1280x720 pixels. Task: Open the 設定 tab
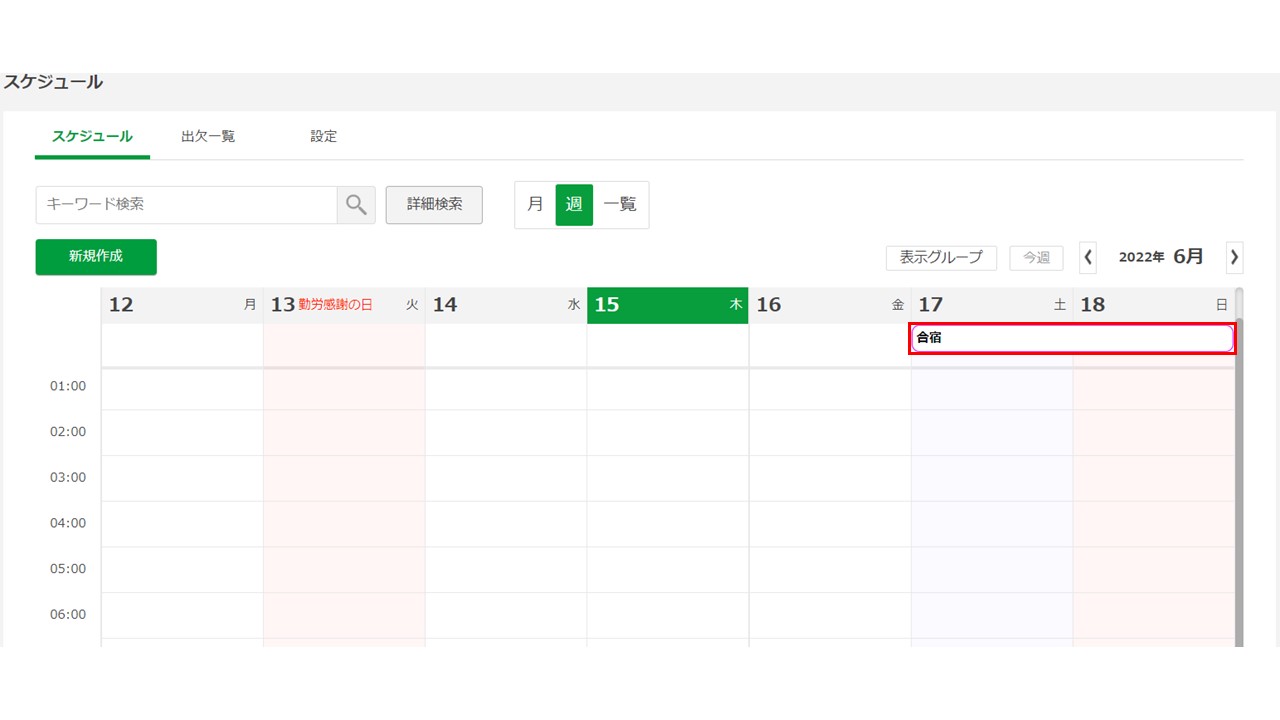point(323,137)
